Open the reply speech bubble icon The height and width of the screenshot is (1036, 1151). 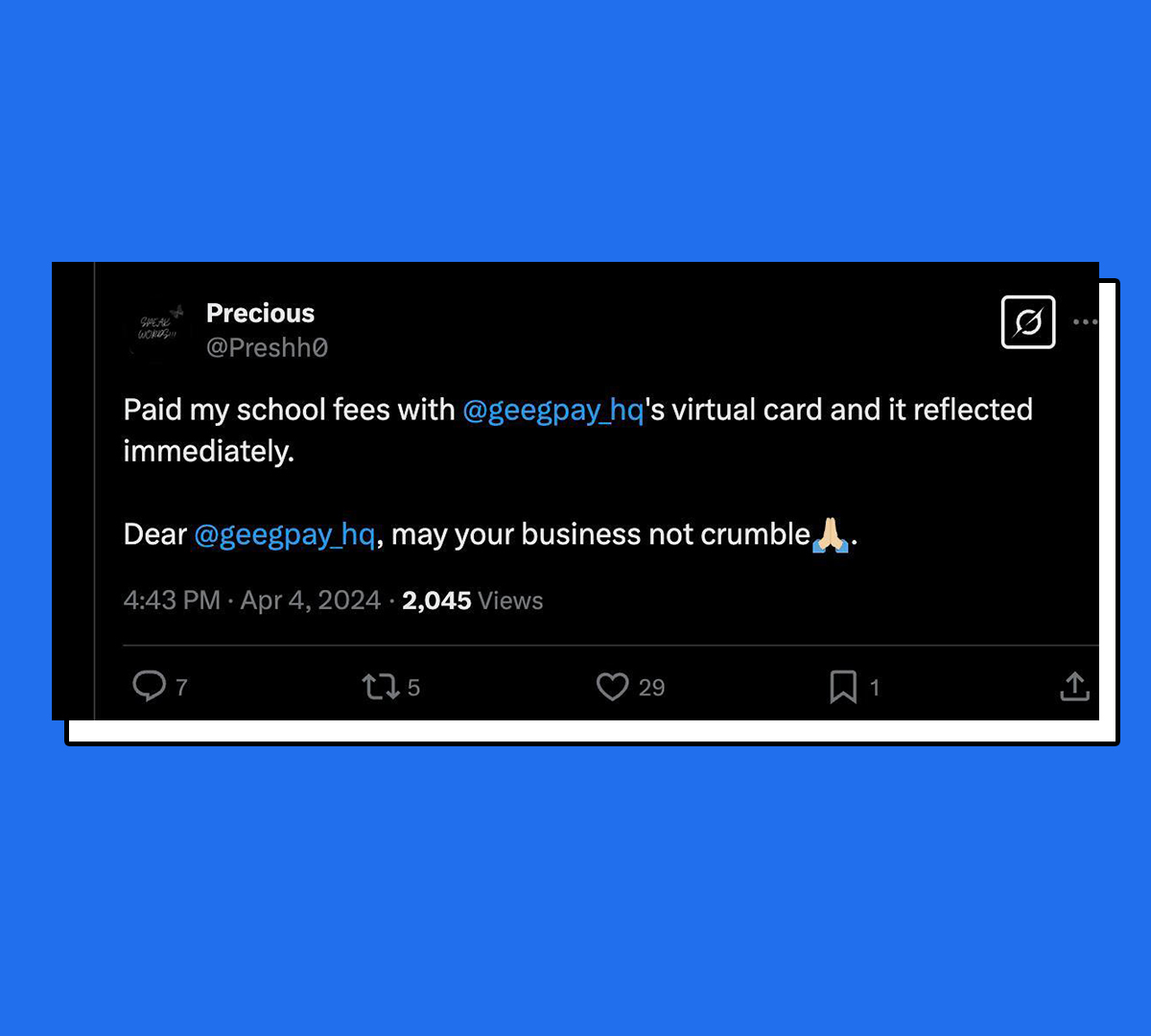coord(149,686)
